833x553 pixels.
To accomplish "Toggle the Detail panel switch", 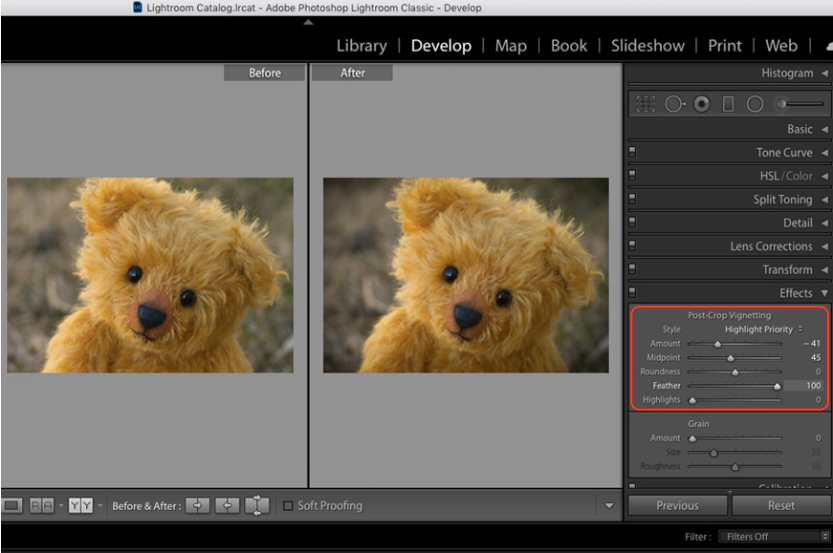I will (x=632, y=222).
